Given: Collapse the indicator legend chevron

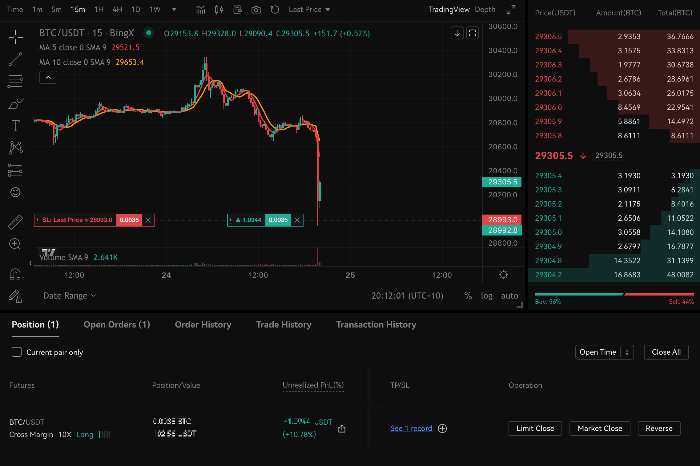Looking at the screenshot, I should point(48,78).
